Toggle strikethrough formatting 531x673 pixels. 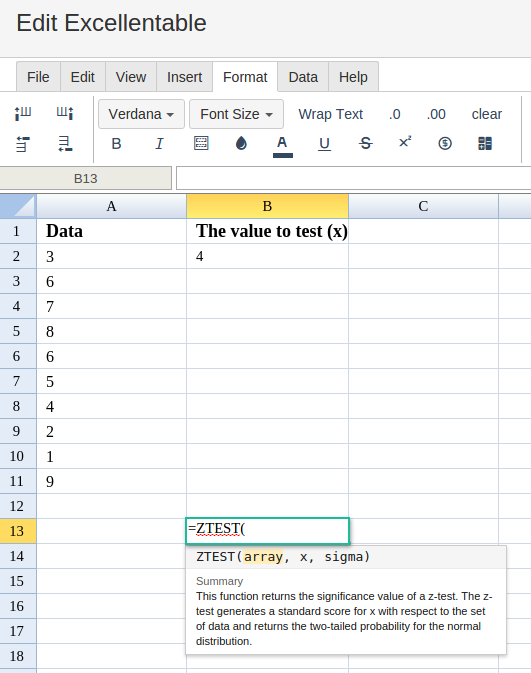(365, 143)
